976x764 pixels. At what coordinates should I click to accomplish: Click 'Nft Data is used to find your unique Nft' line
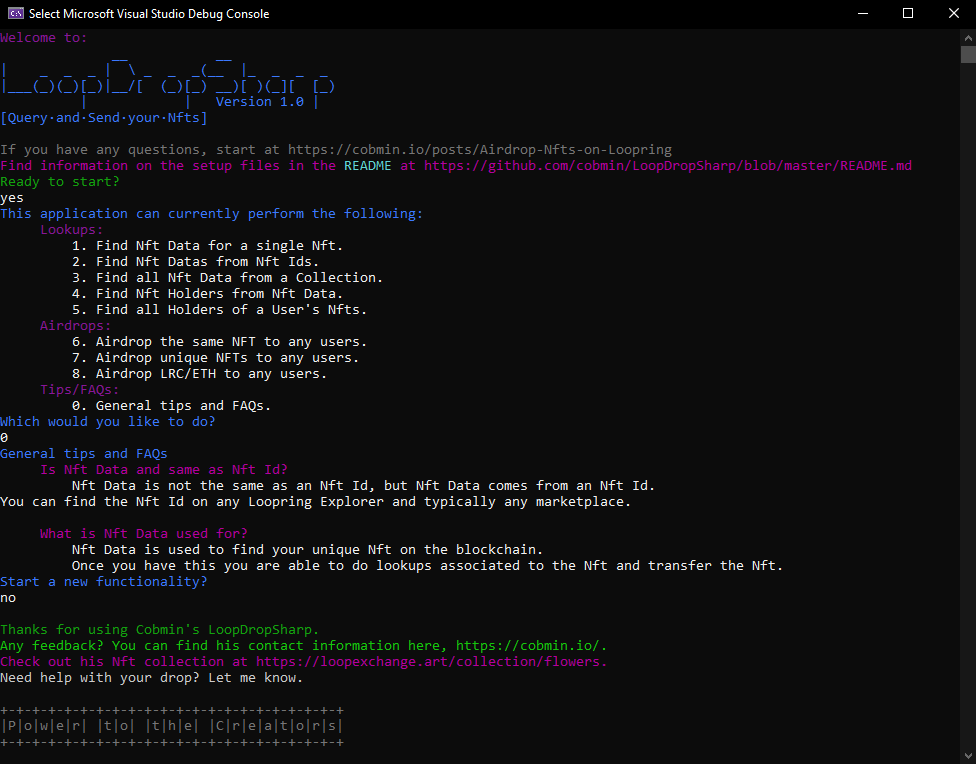click(x=307, y=550)
